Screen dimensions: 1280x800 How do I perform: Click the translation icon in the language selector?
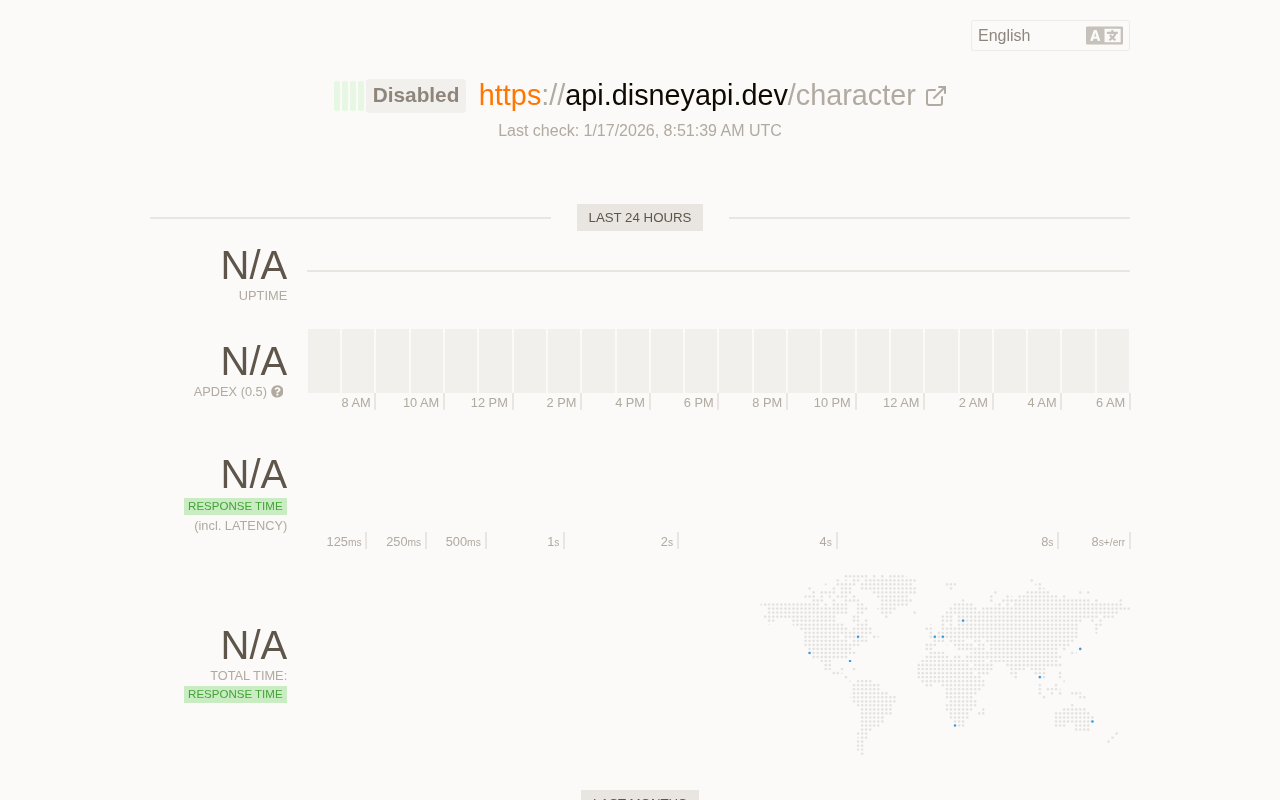pyautogui.click(x=1104, y=36)
